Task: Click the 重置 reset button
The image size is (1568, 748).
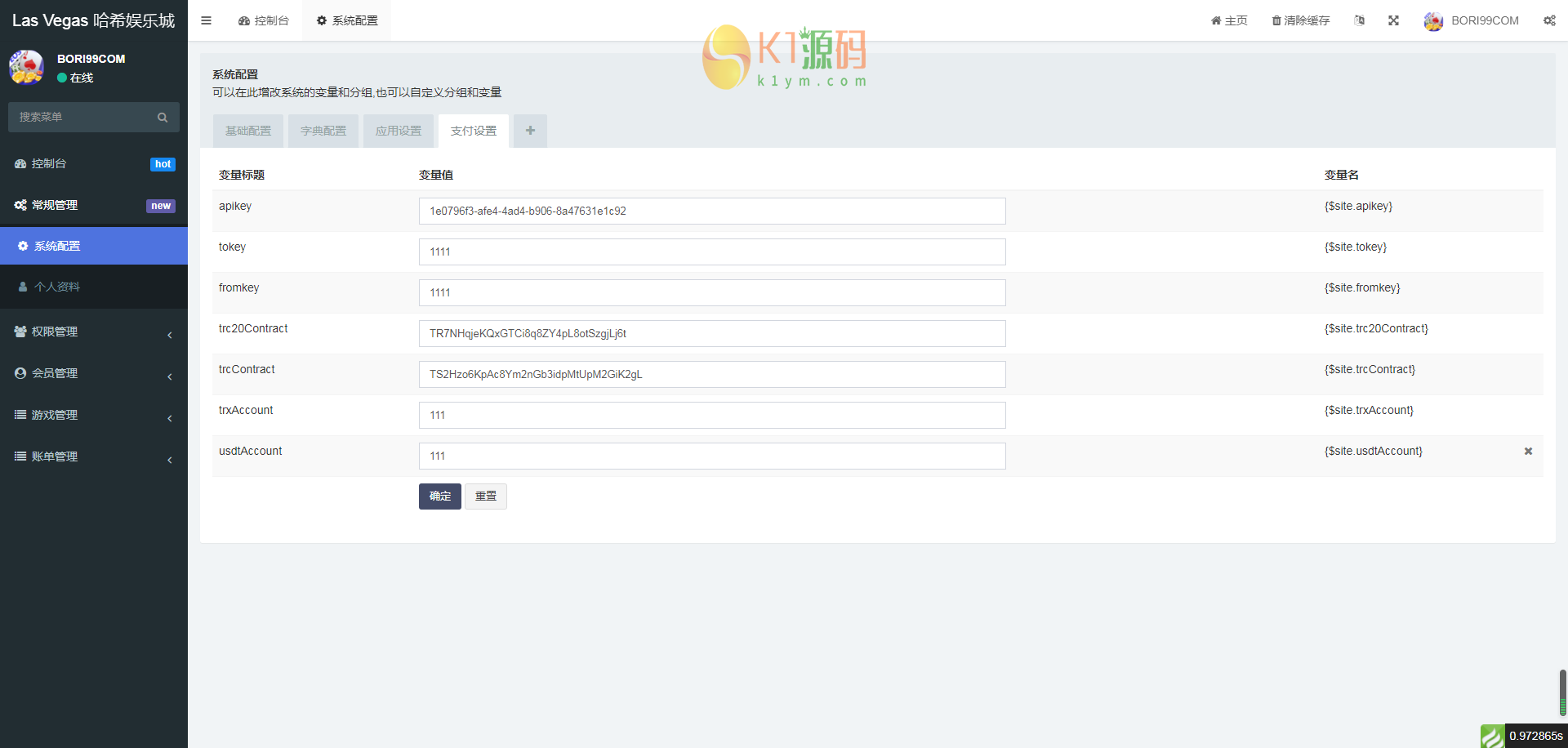Action: (x=485, y=496)
